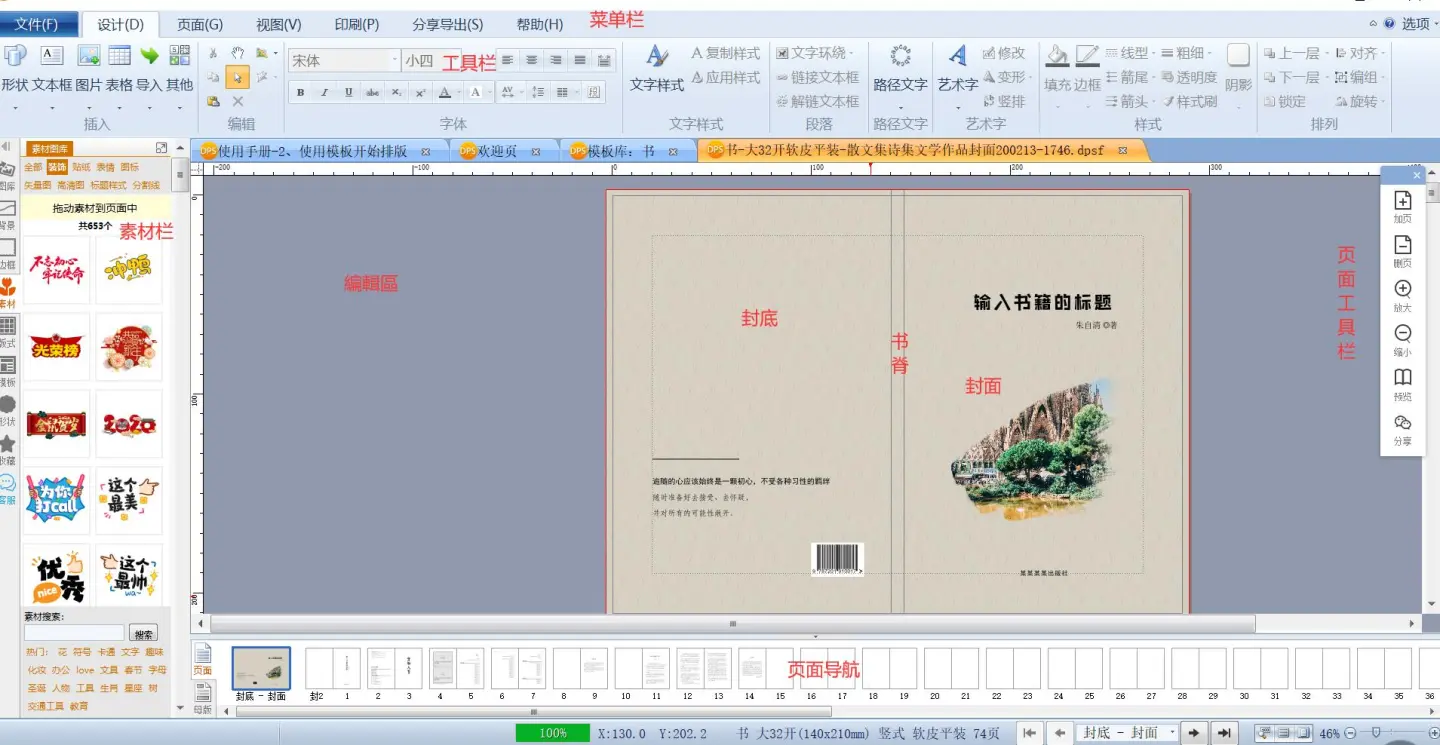Click the 路径文字 path text icon

pyautogui.click(x=900, y=57)
